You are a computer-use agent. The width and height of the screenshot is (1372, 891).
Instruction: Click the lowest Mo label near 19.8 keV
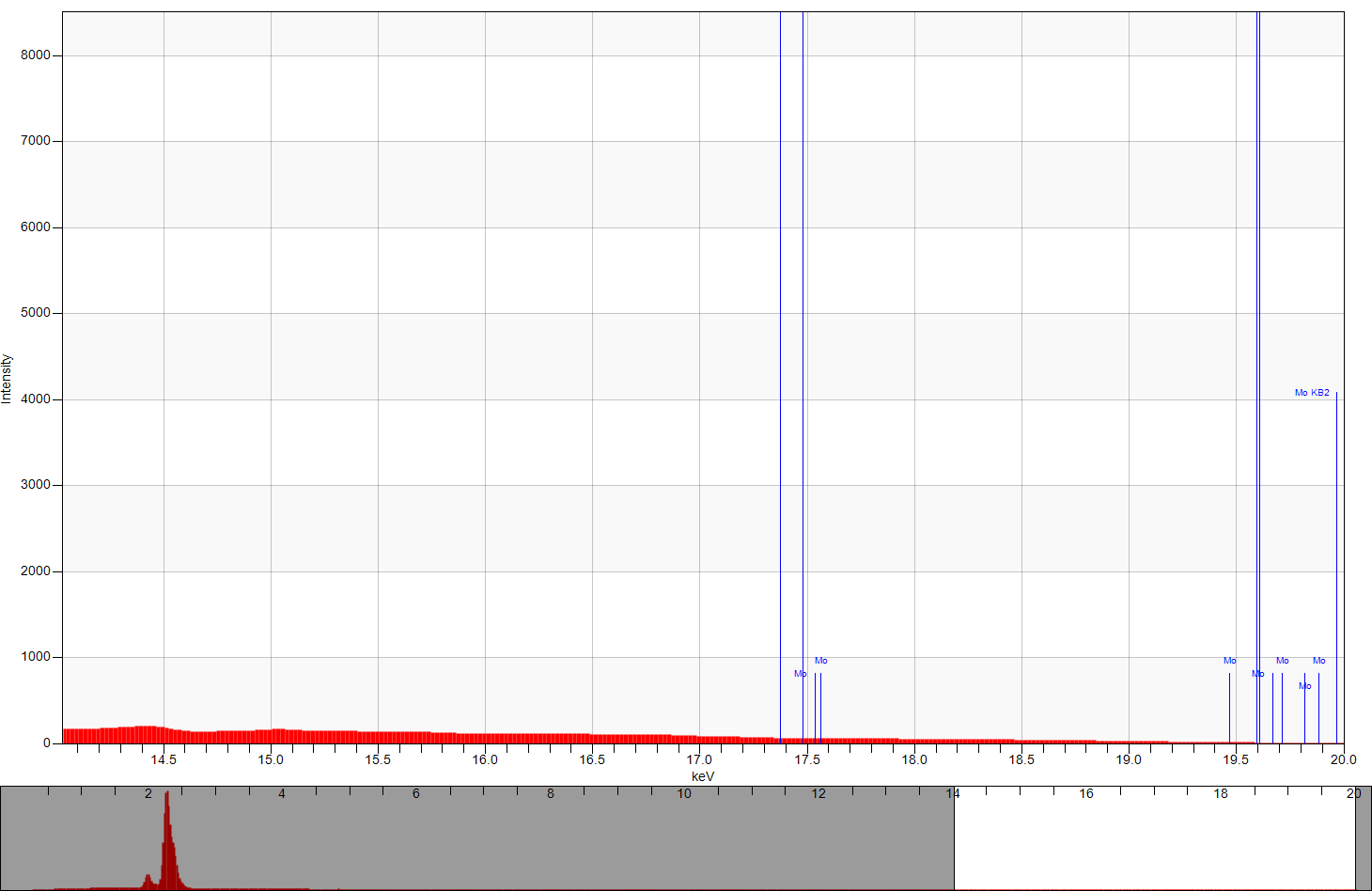click(1304, 686)
